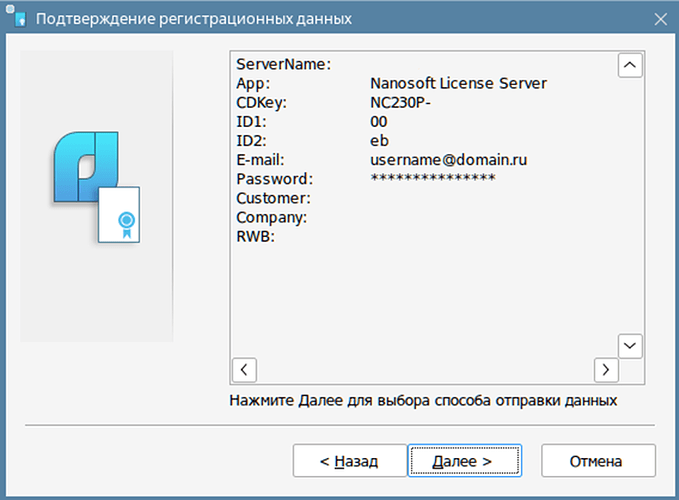Click the ID2 row value eb
Screen dimensions: 679x500
[379, 141]
